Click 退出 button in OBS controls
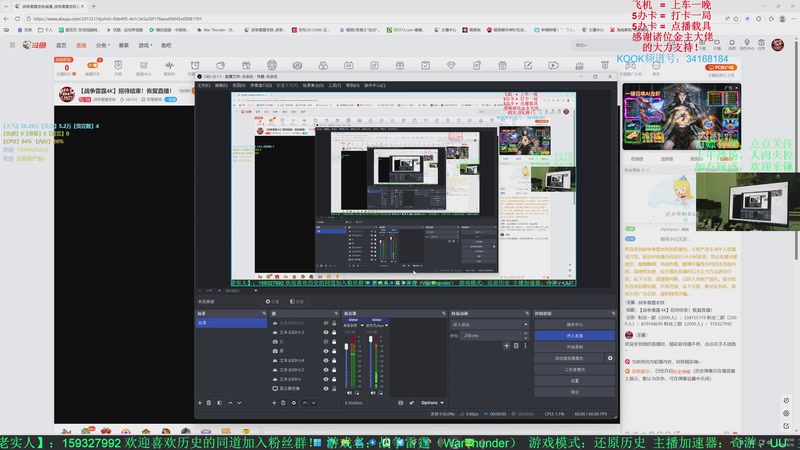 click(574, 392)
